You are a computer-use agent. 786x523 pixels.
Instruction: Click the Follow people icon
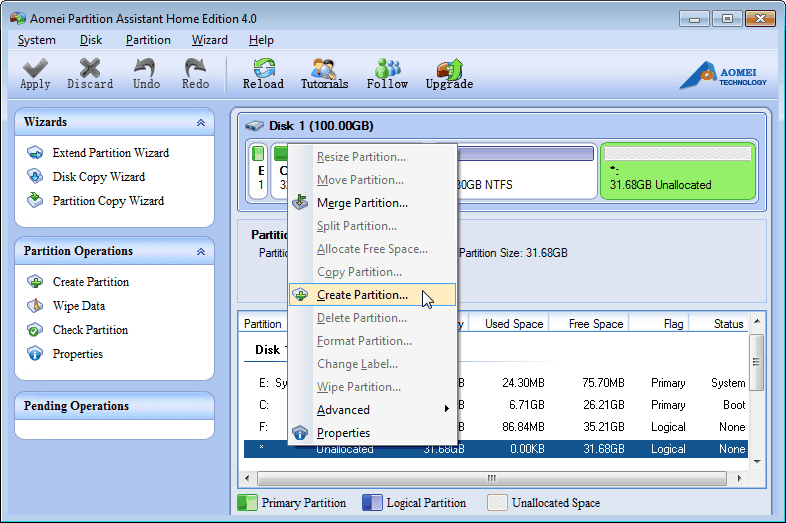click(387, 68)
